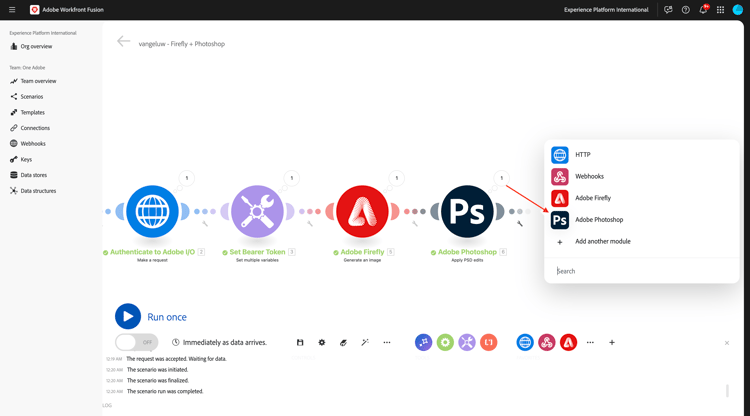The height and width of the screenshot is (416, 750).
Task: Click the Webhooks favorite icon in bottom toolbar
Action: tap(546, 342)
